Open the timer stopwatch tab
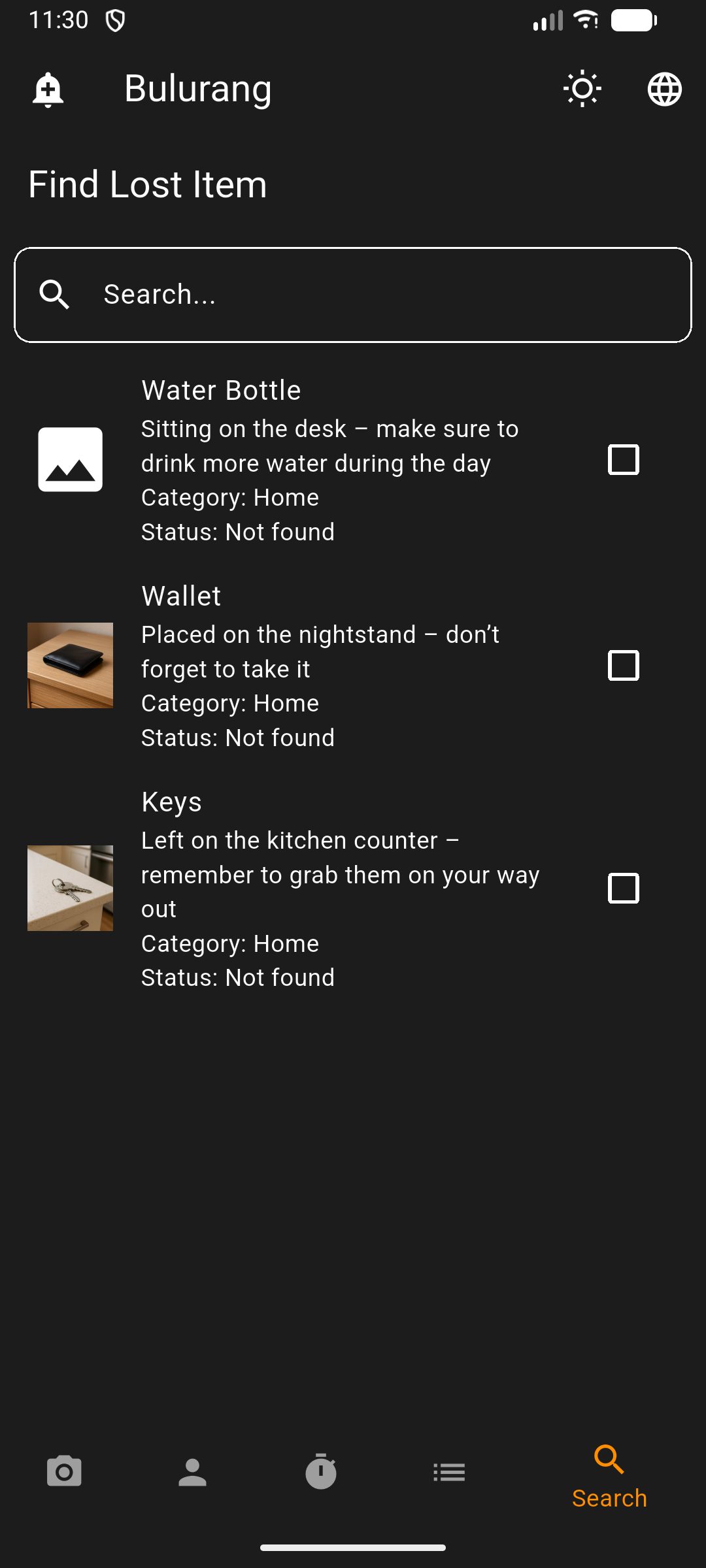Viewport: 706px width, 1568px height. [321, 1472]
